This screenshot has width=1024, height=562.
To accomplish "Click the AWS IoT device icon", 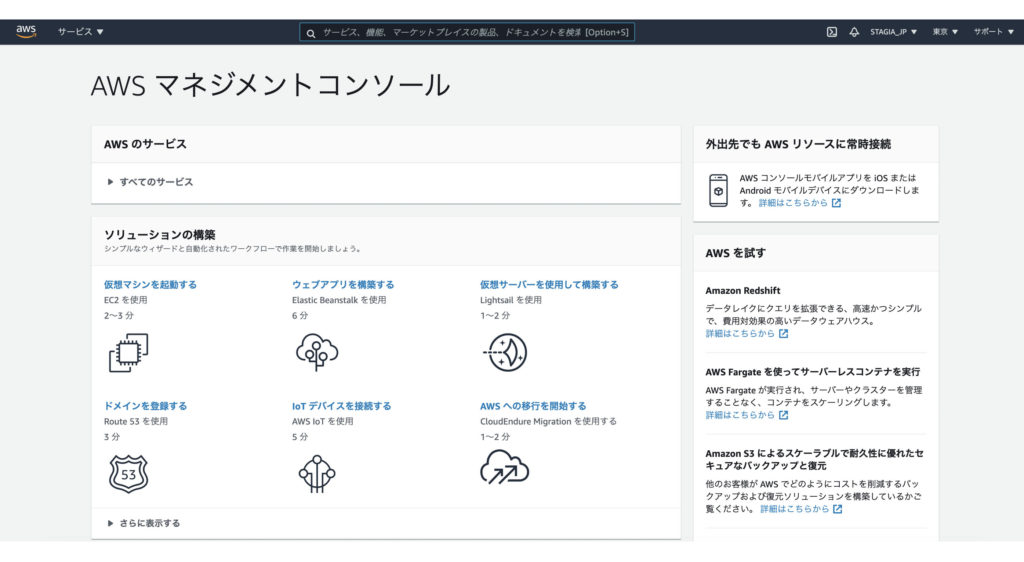I will pyautogui.click(x=316, y=473).
